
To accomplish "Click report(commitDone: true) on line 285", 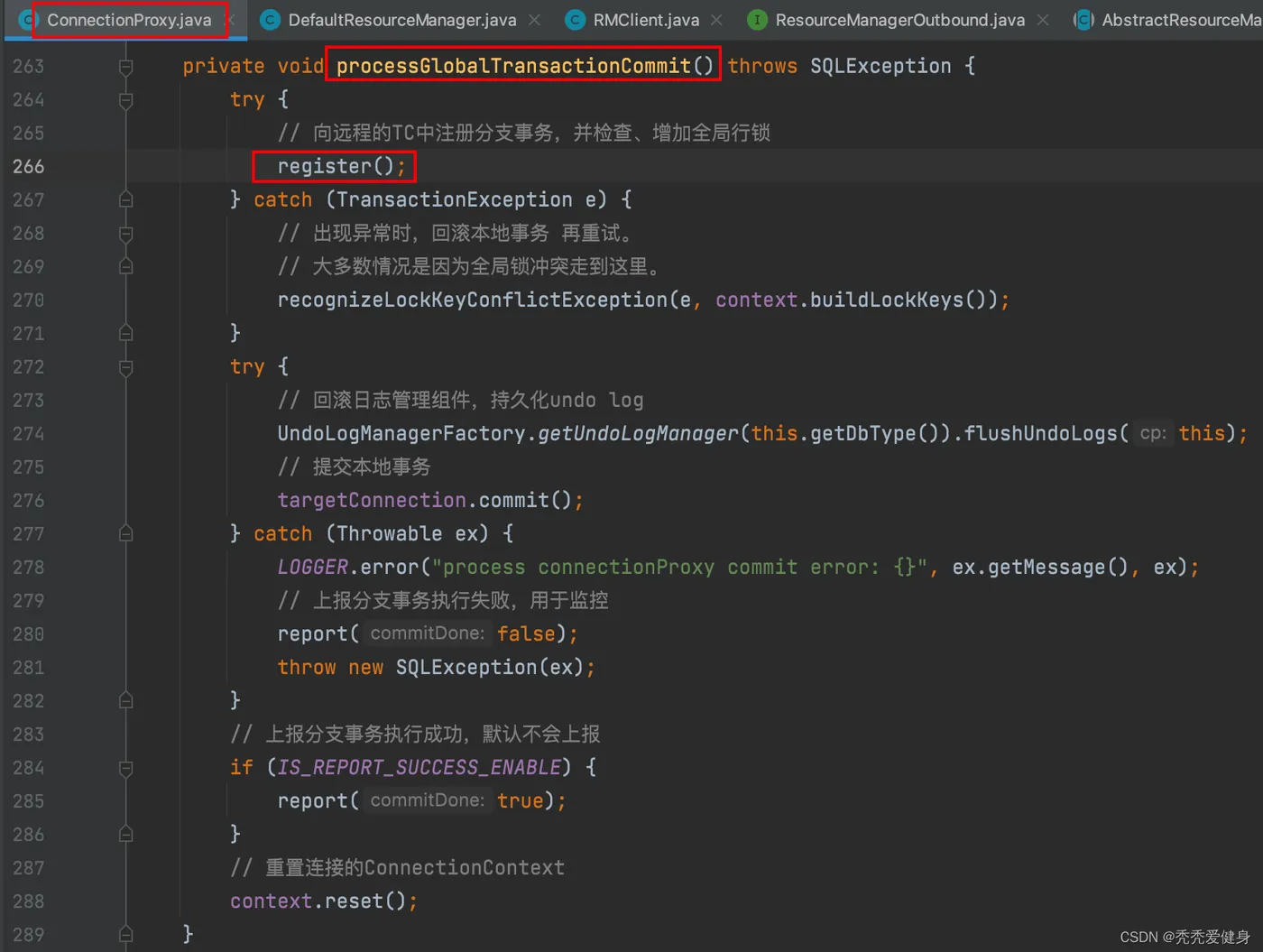I will point(421,800).
